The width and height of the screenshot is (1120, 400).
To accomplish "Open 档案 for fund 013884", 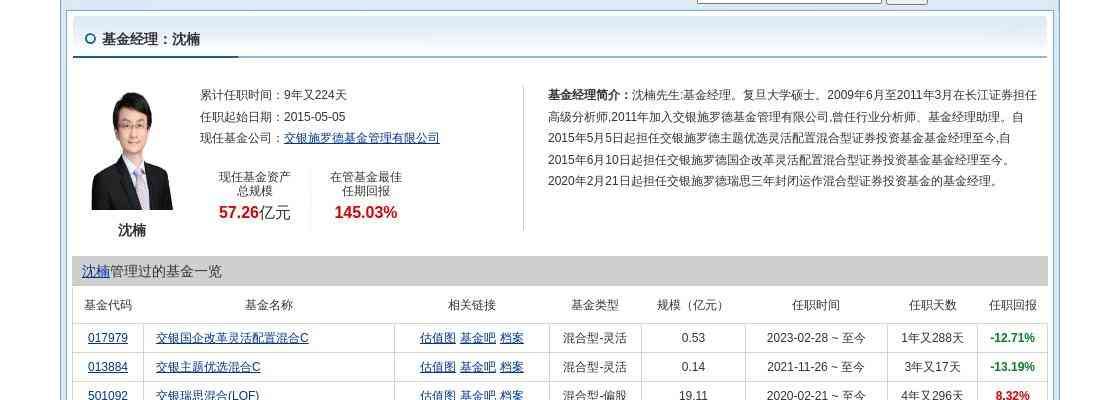I will coord(512,367).
